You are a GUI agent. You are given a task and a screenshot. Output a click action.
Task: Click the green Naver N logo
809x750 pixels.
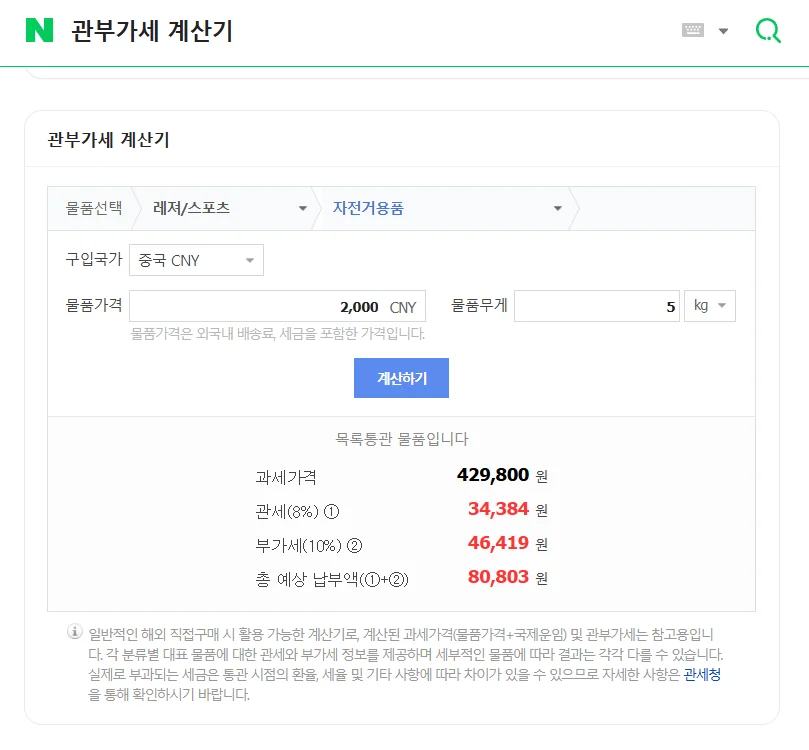pos(39,30)
